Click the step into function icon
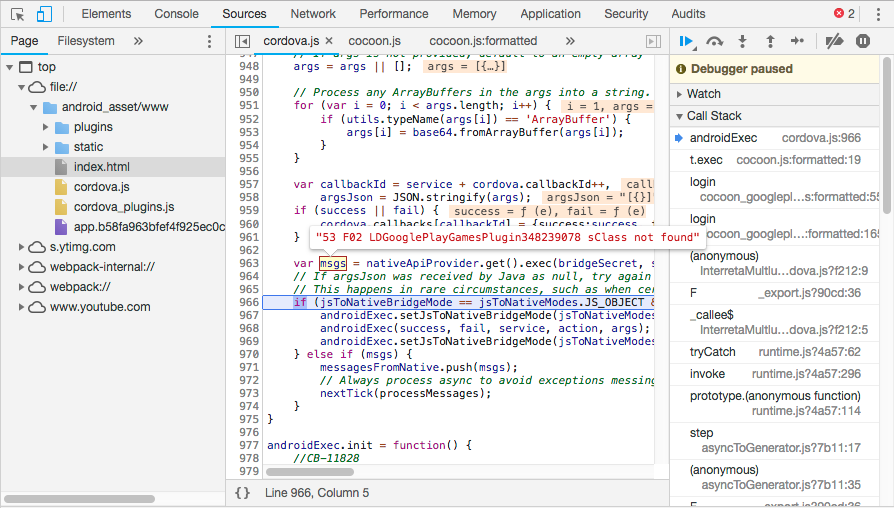The image size is (894, 508). pyautogui.click(x=742, y=41)
